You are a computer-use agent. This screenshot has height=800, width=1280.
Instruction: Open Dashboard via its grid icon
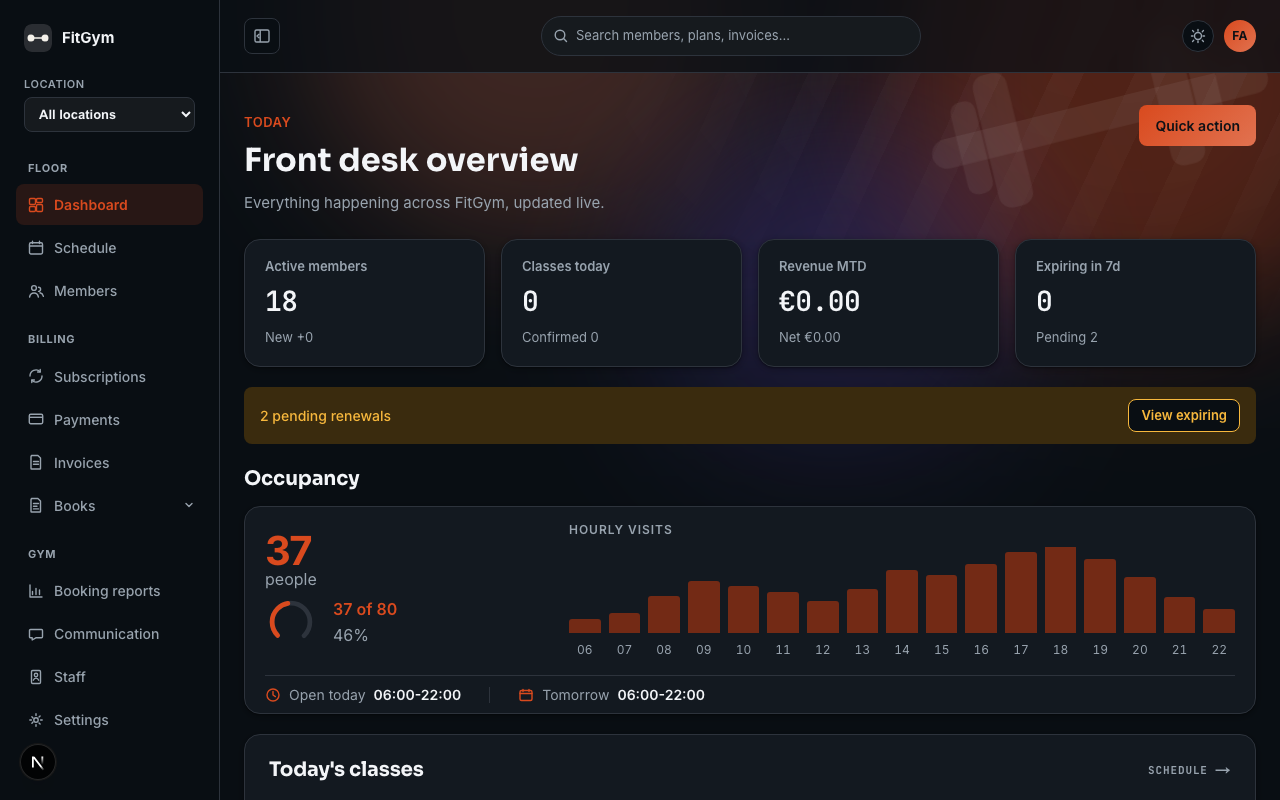coord(36,205)
